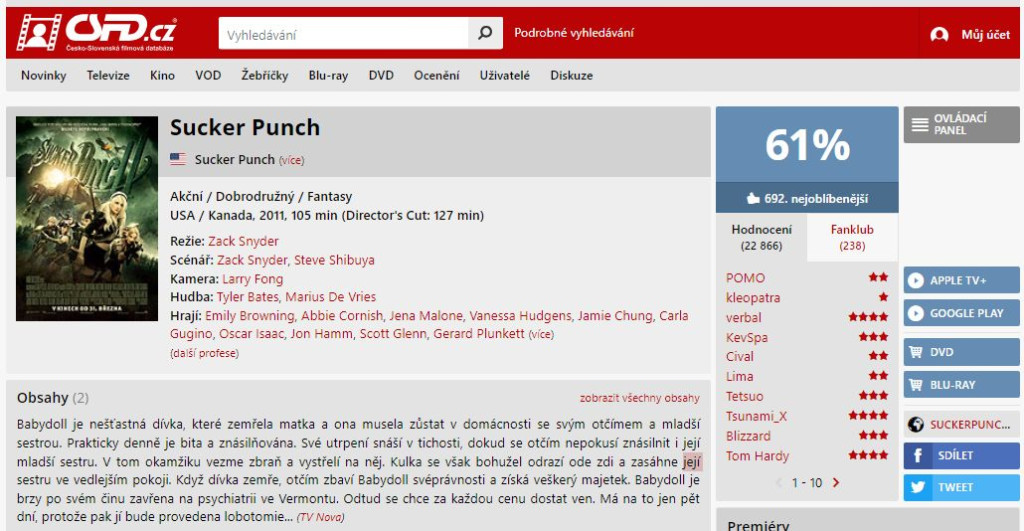Expand more titles with (více) next to Sucker Punch
Image resolution: width=1024 pixels, height=531 pixels.
point(291,160)
